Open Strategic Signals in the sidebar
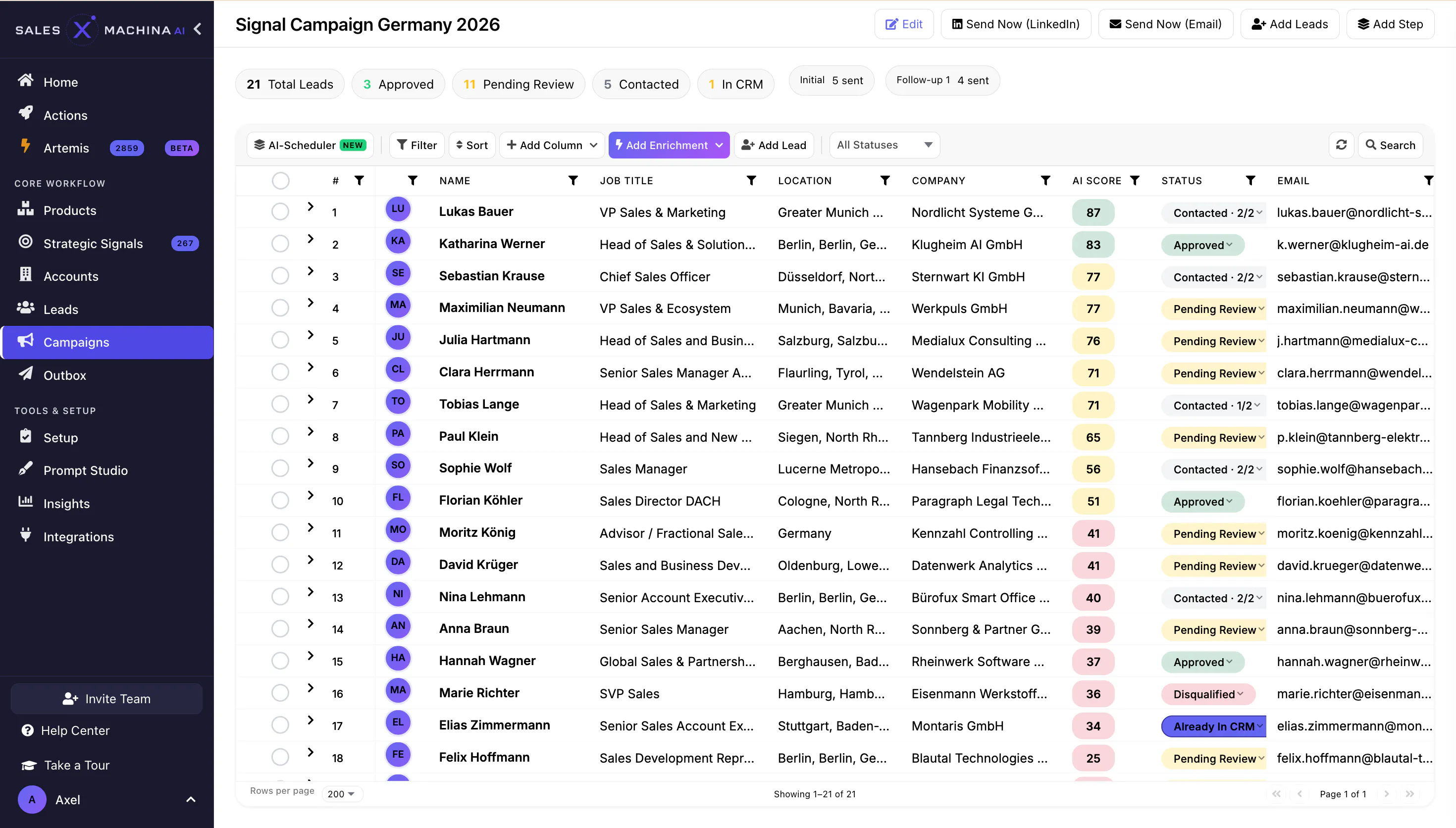The width and height of the screenshot is (1456, 828). pyautogui.click(x=107, y=243)
